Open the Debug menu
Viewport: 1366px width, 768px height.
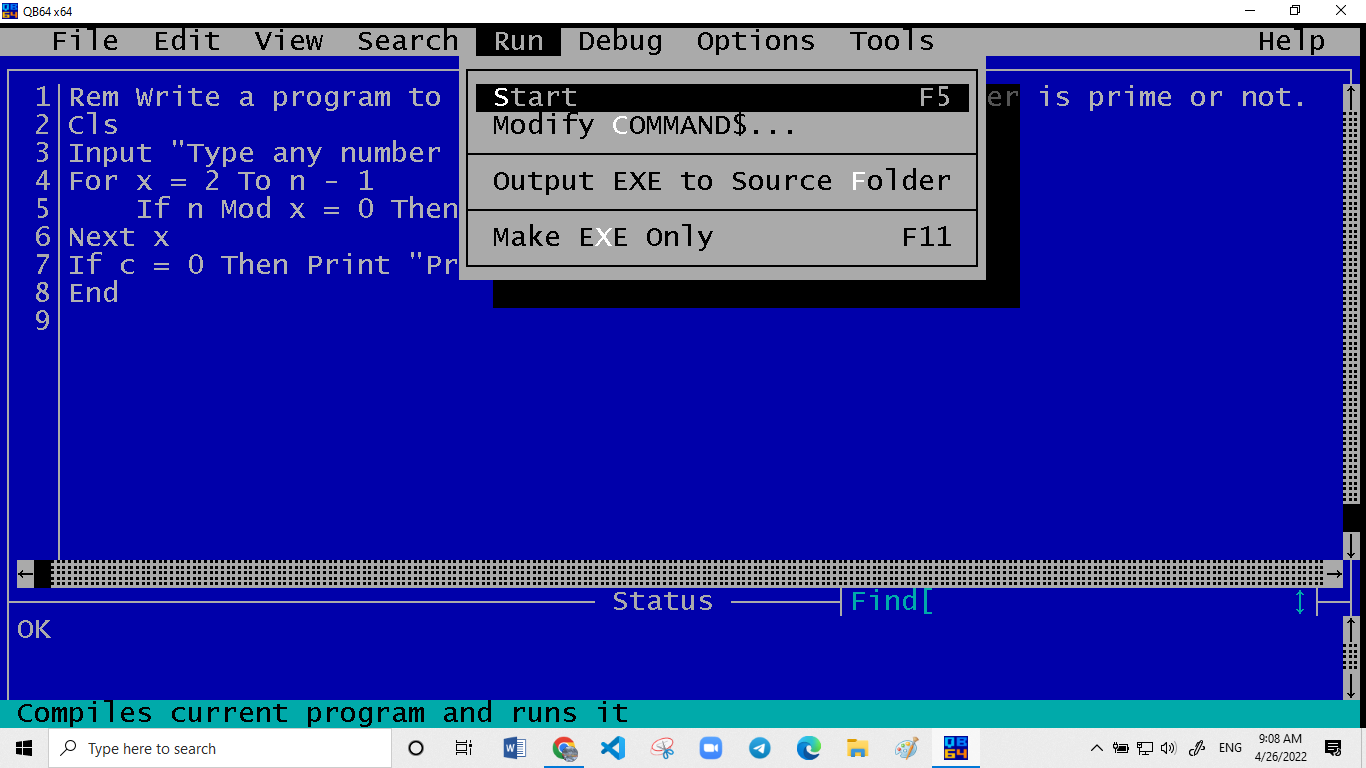pyautogui.click(x=620, y=41)
